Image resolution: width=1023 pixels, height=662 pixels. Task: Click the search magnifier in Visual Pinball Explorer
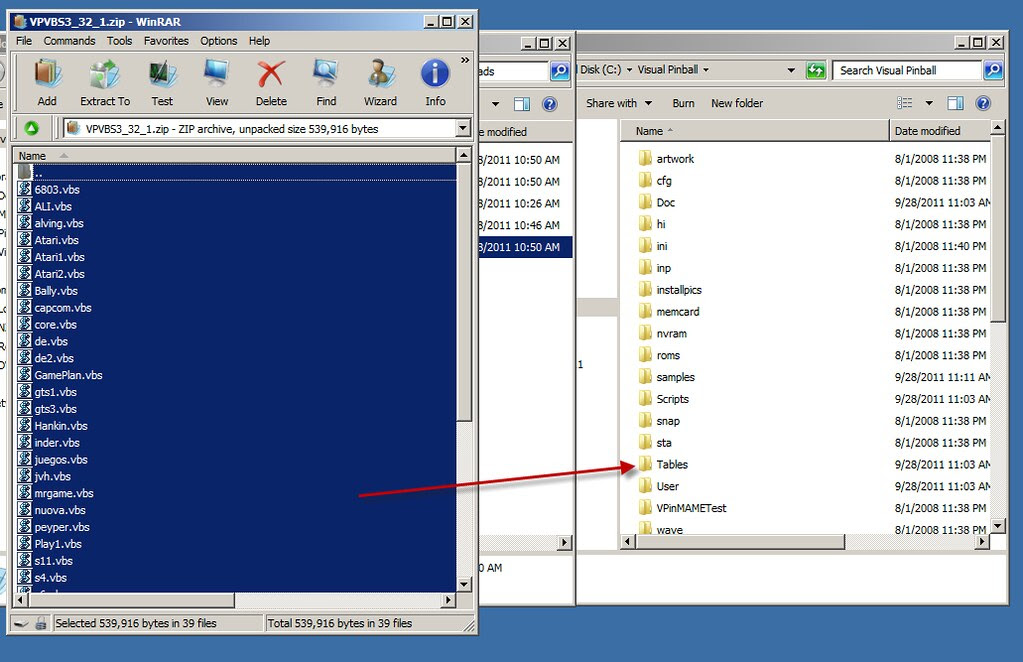point(993,70)
